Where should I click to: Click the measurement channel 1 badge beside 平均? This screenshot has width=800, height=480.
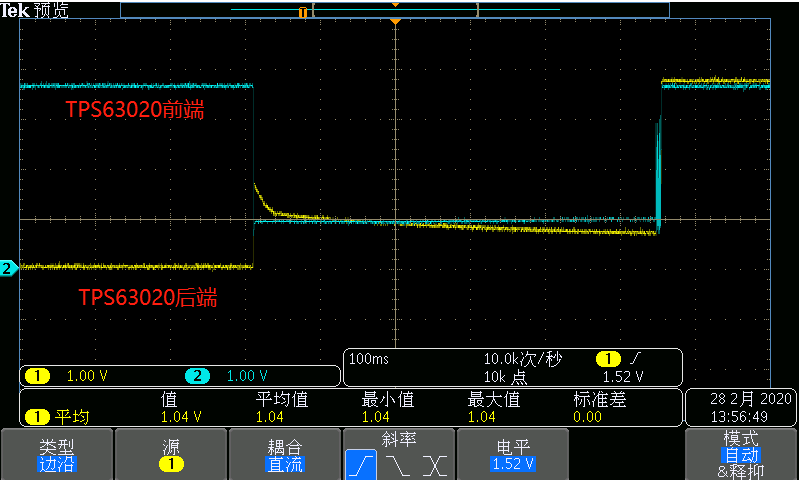coord(37,417)
